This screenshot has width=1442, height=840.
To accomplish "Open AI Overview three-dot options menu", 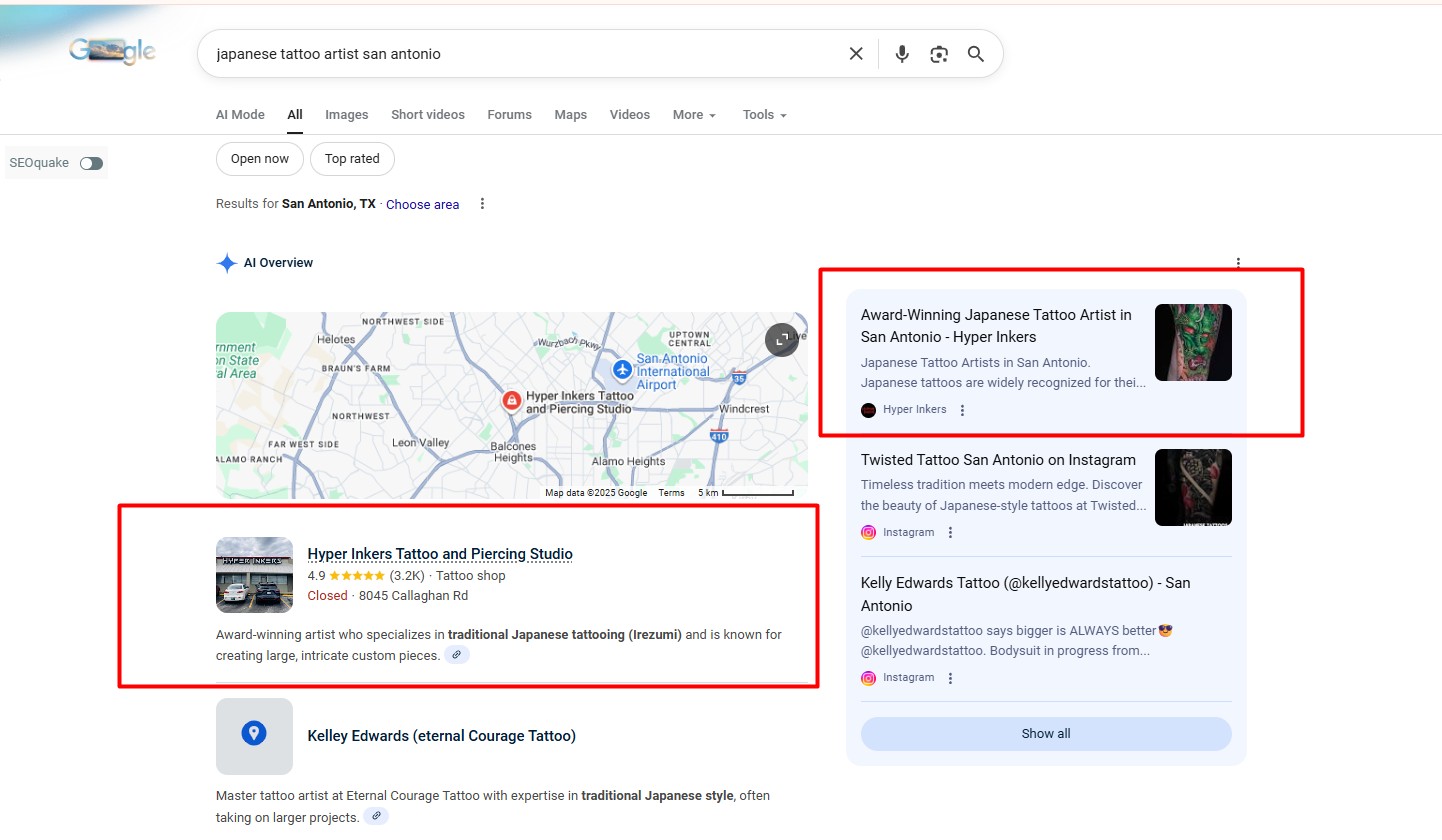I will point(1238,263).
